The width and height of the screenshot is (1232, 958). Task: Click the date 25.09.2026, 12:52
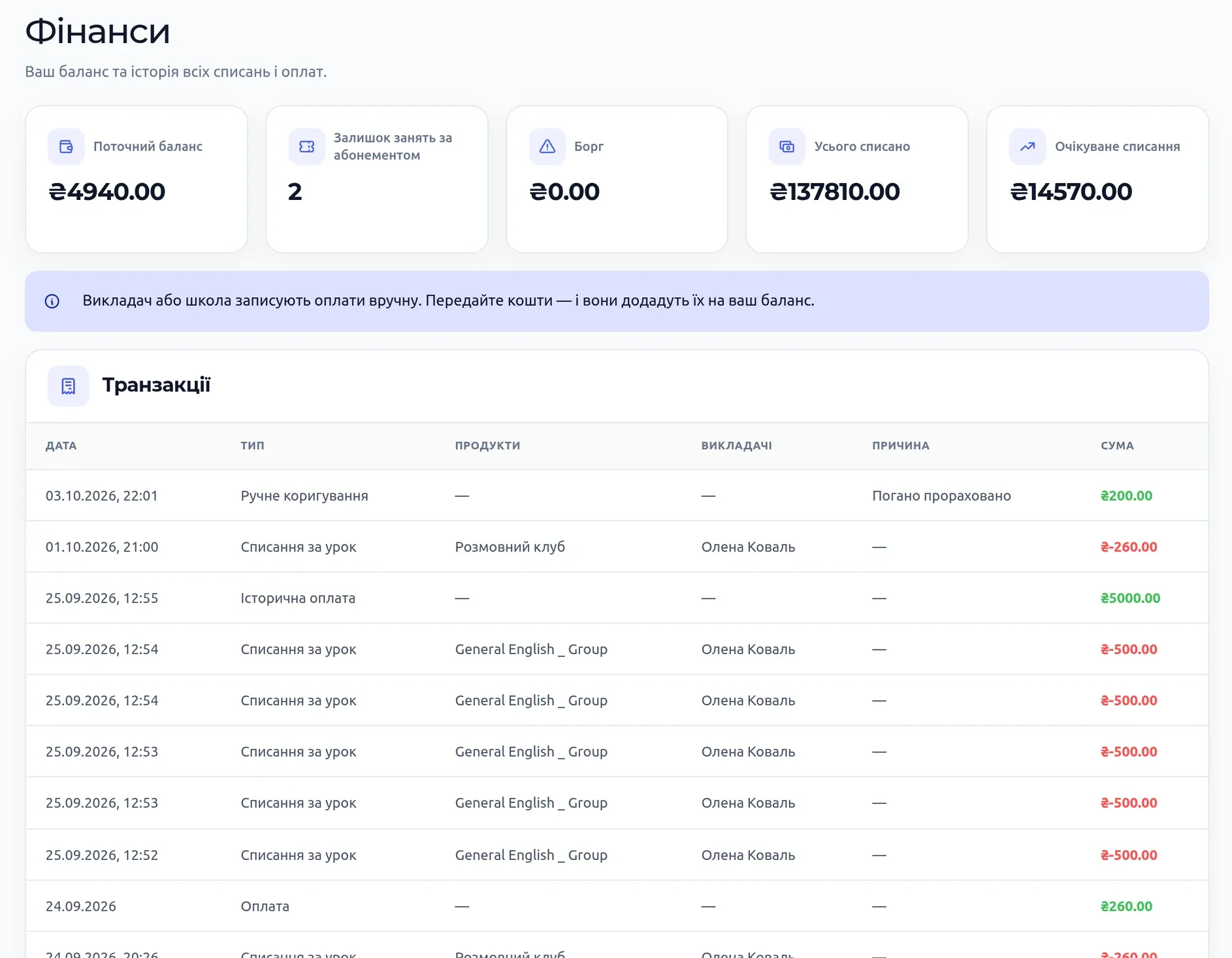(x=102, y=855)
